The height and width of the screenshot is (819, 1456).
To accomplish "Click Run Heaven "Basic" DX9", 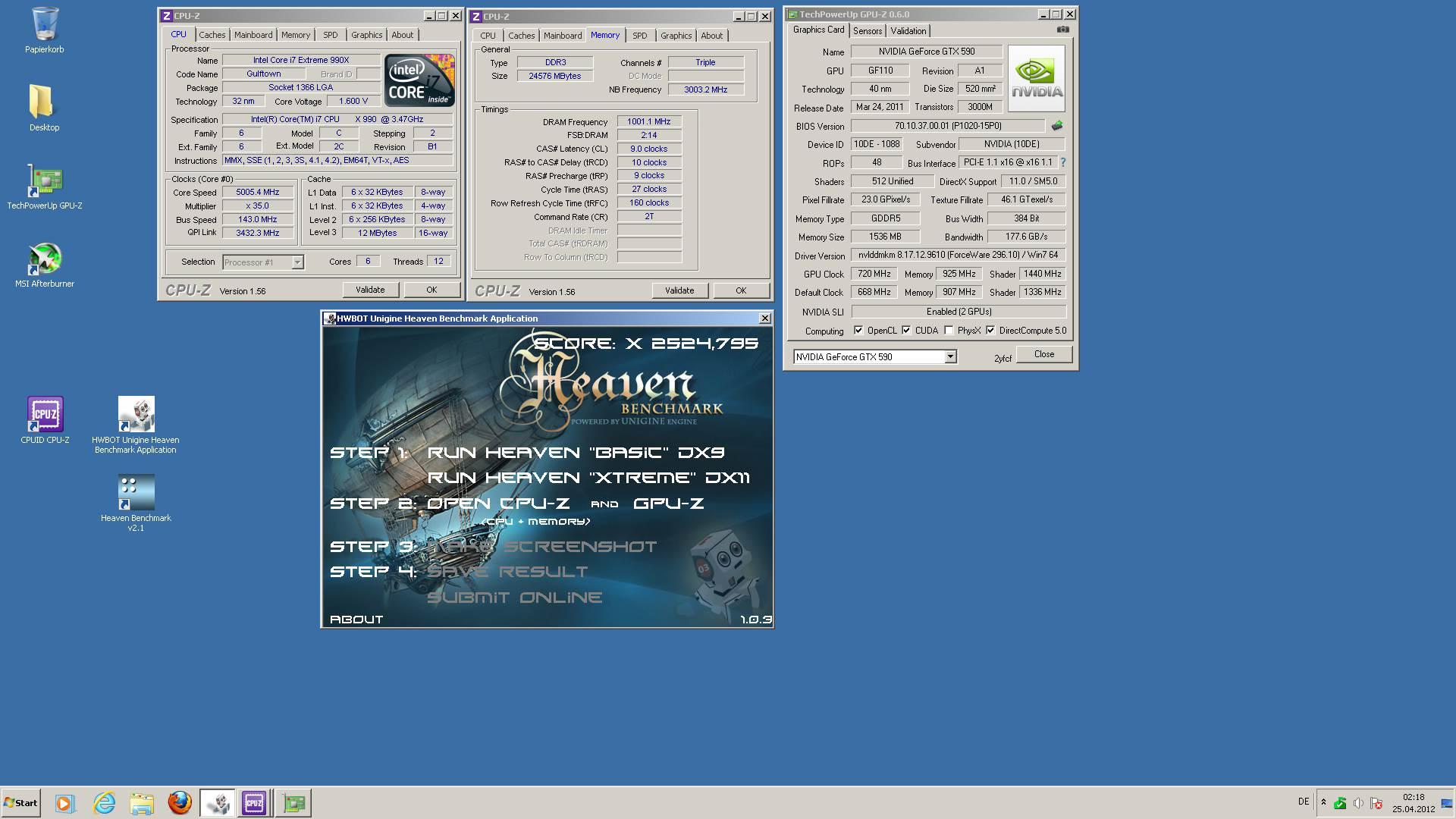I will (x=576, y=453).
